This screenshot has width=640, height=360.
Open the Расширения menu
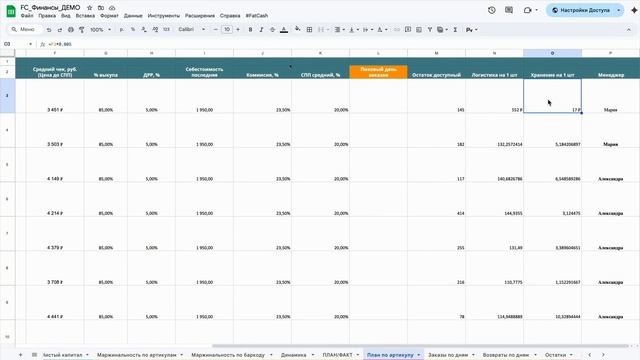coord(200,16)
